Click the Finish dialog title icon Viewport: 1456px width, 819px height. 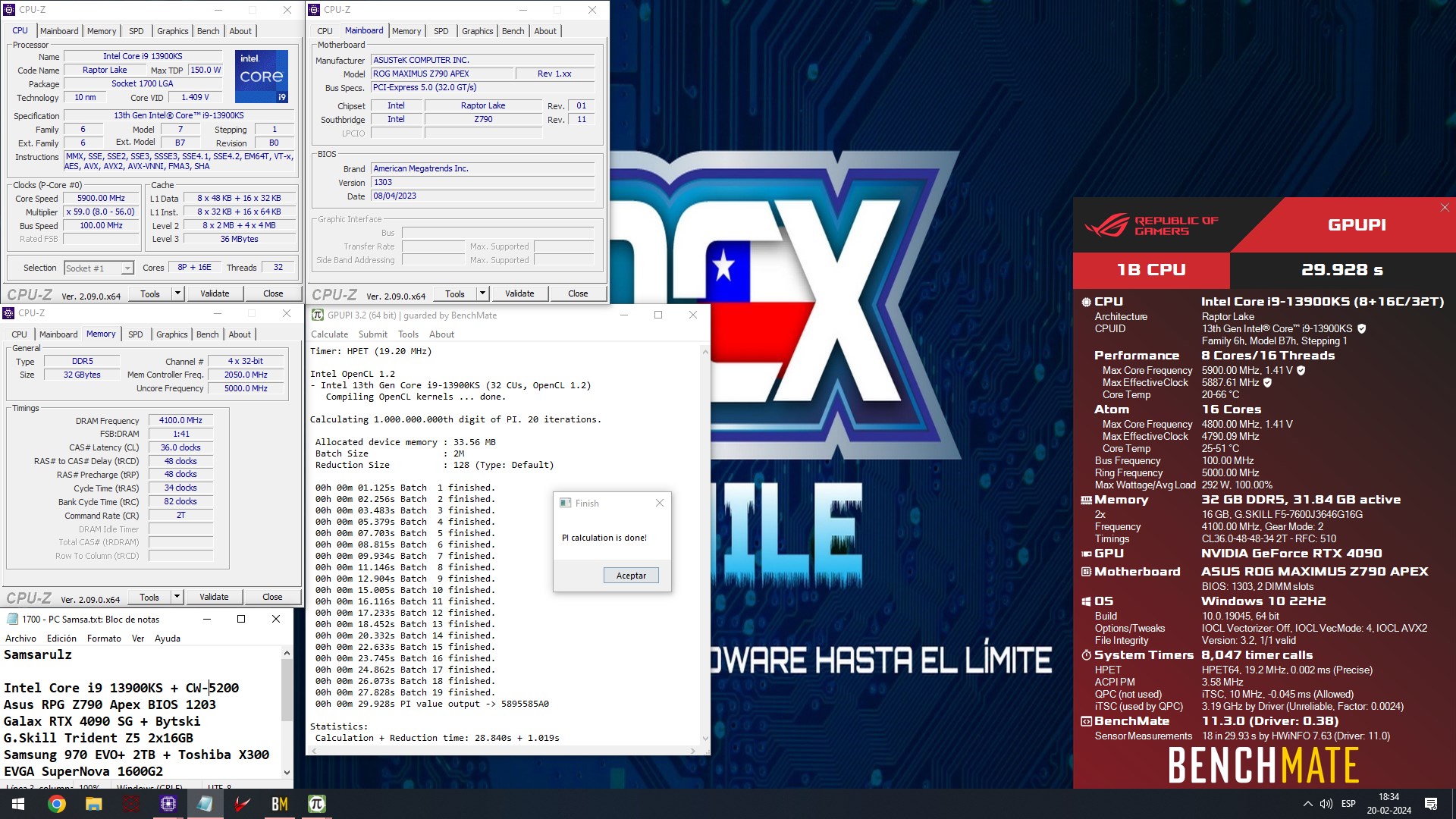(x=565, y=503)
